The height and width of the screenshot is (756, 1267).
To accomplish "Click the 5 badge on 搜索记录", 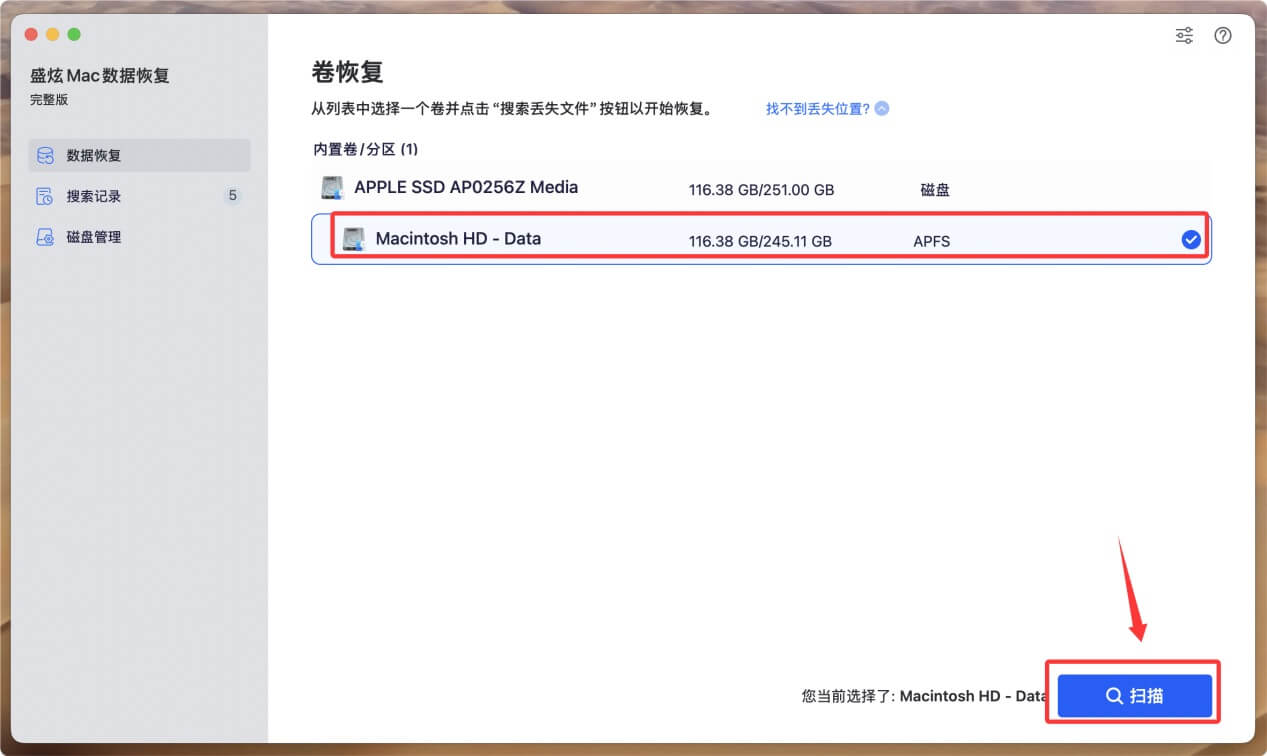I will pos(232,196).
